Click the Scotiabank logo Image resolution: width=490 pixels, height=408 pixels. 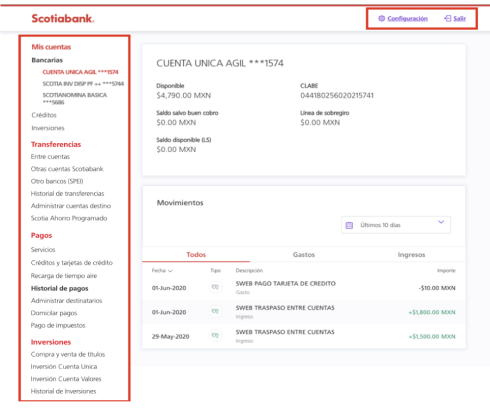[63, 18]
